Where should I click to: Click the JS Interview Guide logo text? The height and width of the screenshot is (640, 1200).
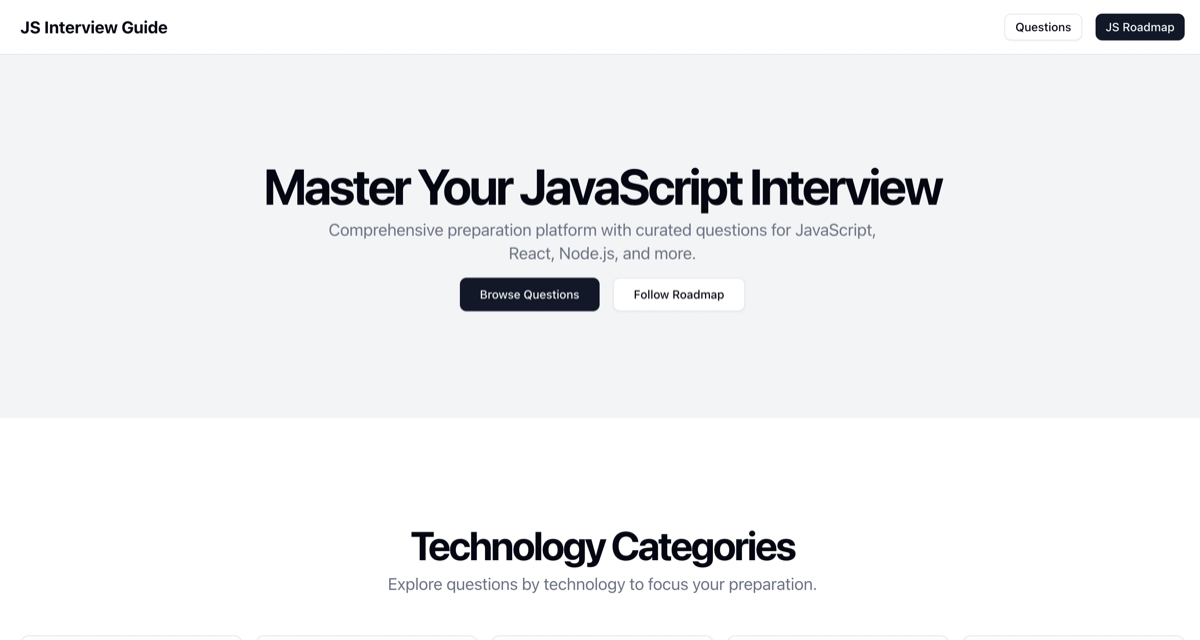pyautogui.click(x=94, y=27)
